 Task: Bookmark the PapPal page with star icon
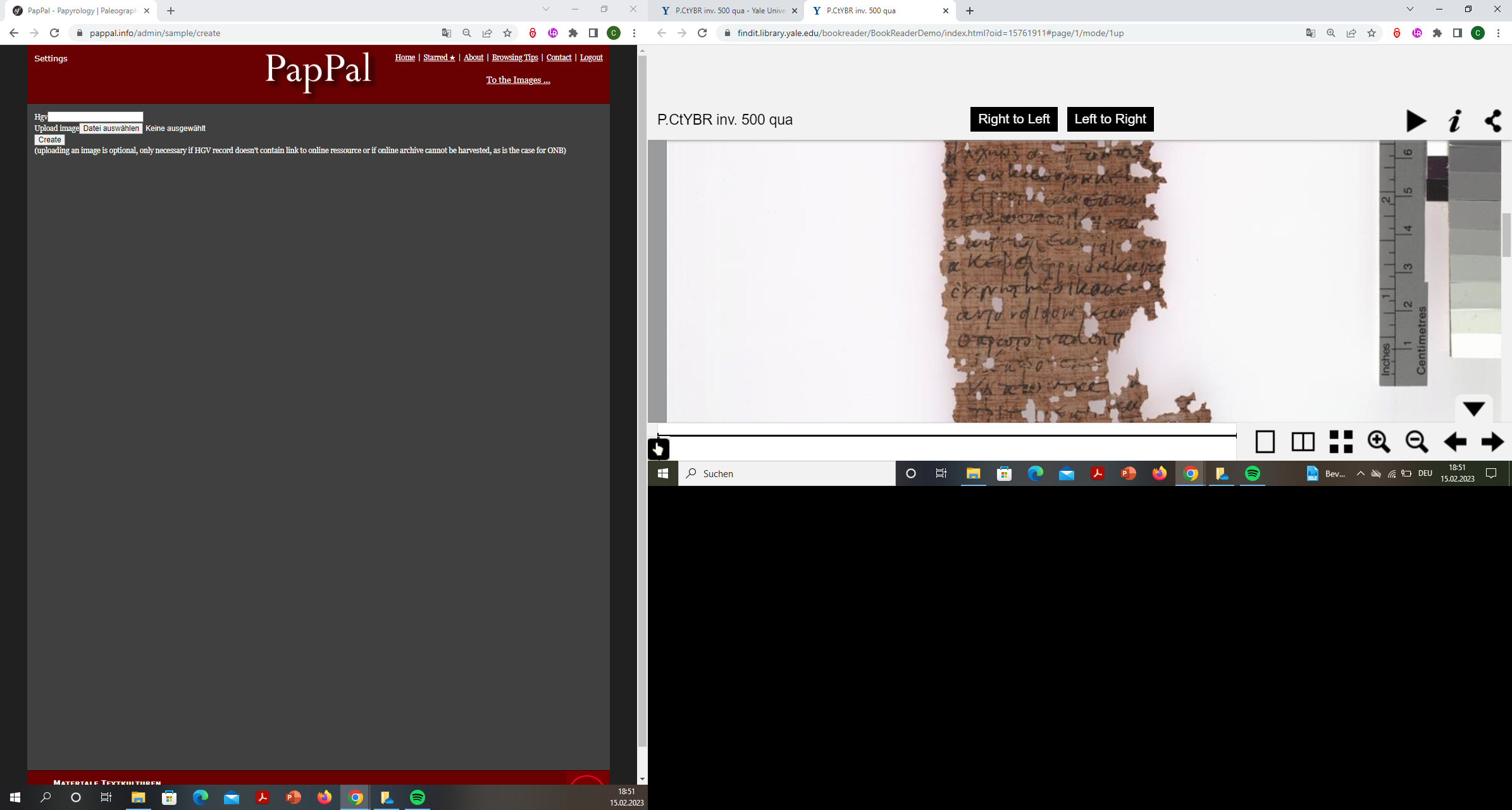(x=507, y=33)
